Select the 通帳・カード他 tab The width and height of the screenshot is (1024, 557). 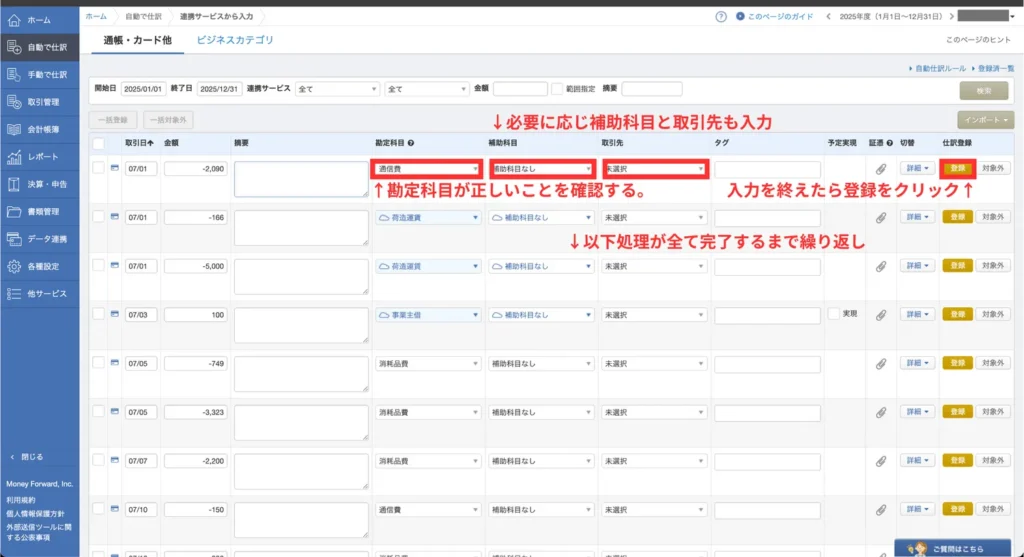coord(138,40)
